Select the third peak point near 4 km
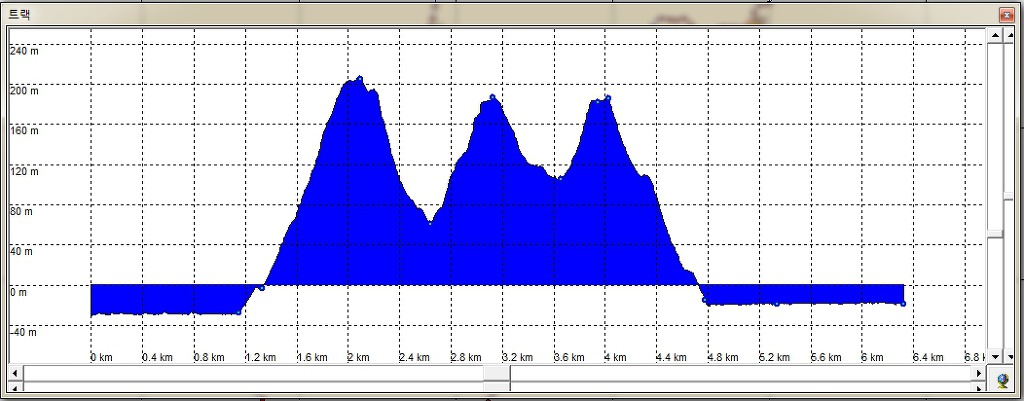Image resolution: width=1024 pixels, height=401 pixels. click(608, 98)
